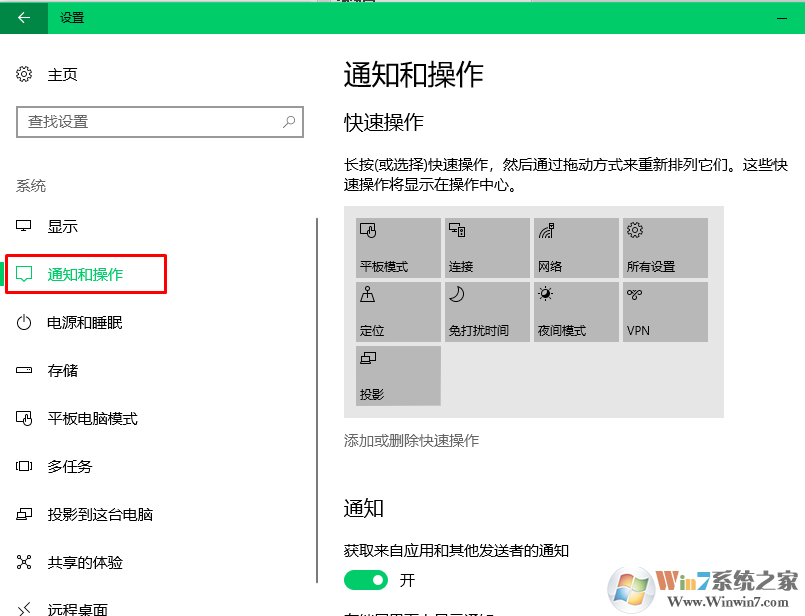Select the 投影 quick action tile
805x616 pixels.
398,376
